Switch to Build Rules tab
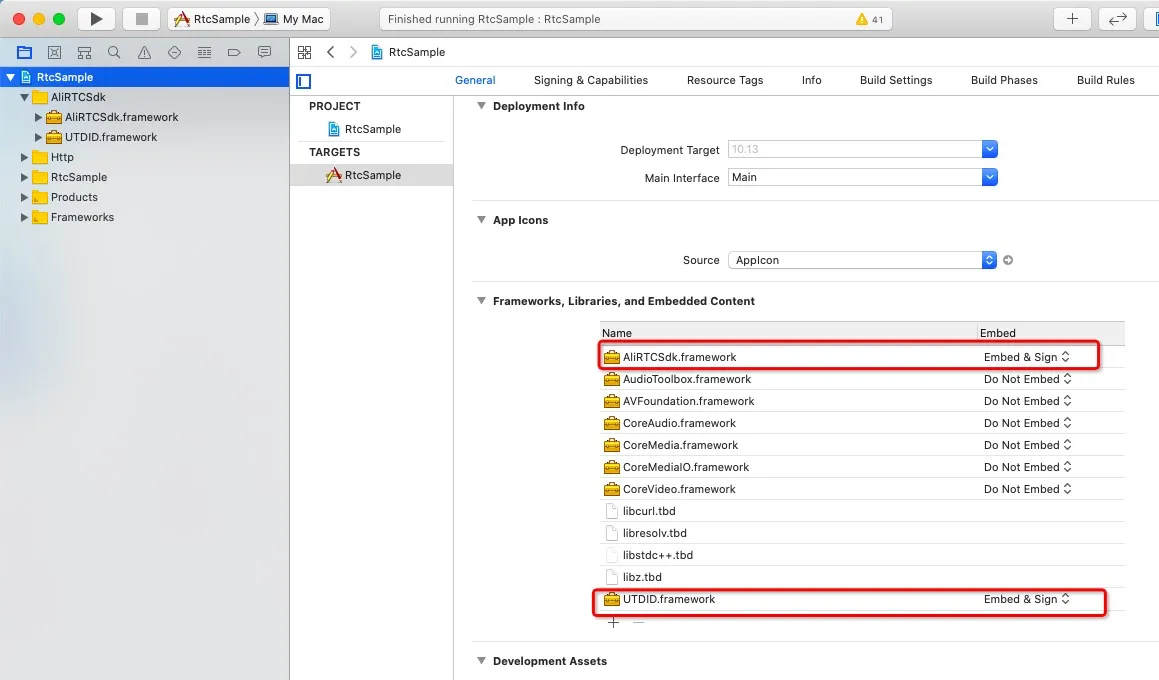Viewport: 1159px width, 680px height. pos(1106,81)
